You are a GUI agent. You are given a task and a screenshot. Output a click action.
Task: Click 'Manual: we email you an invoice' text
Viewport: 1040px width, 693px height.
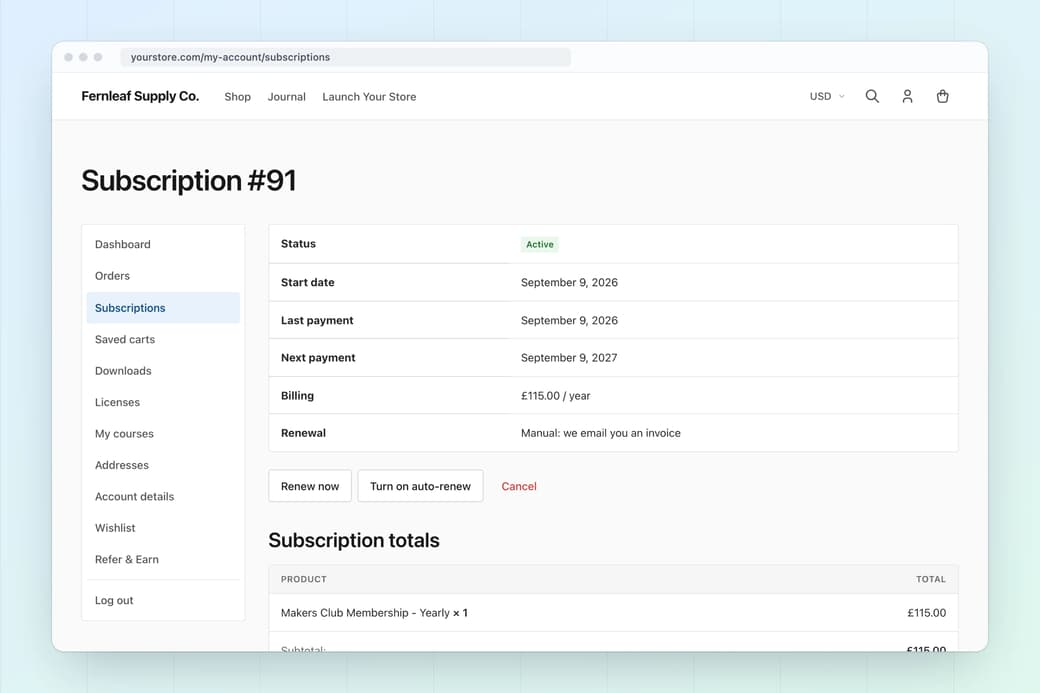click(600, 433)
